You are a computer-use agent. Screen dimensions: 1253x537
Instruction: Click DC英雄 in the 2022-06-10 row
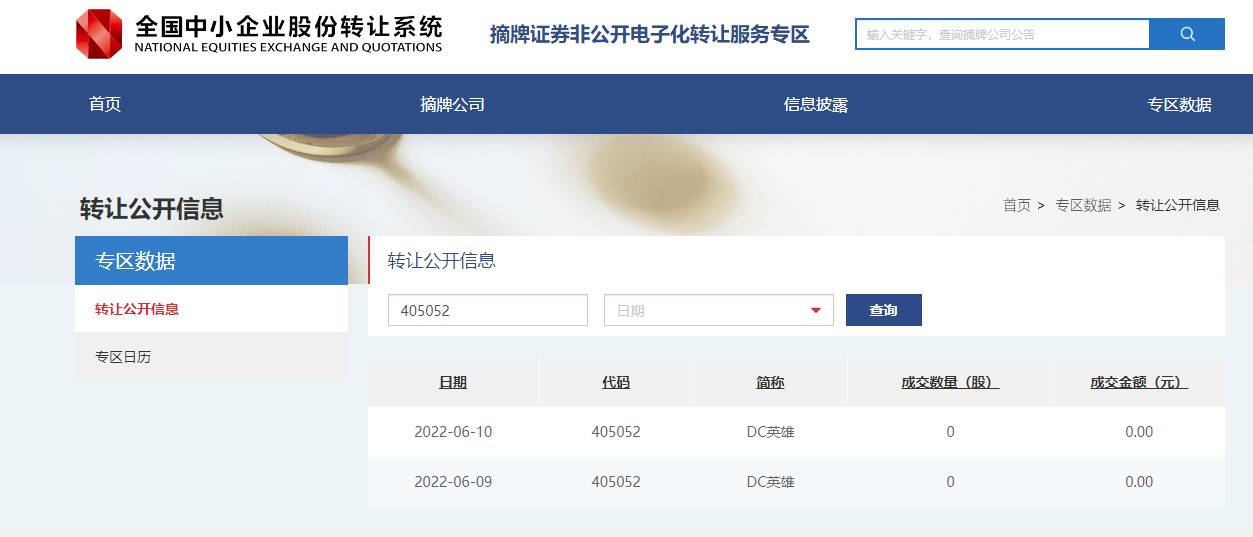tap(770, 432)
